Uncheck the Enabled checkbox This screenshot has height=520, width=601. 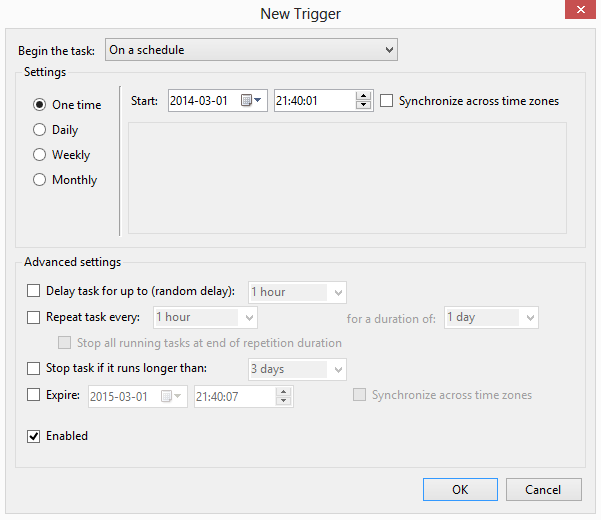click(34, 436)
